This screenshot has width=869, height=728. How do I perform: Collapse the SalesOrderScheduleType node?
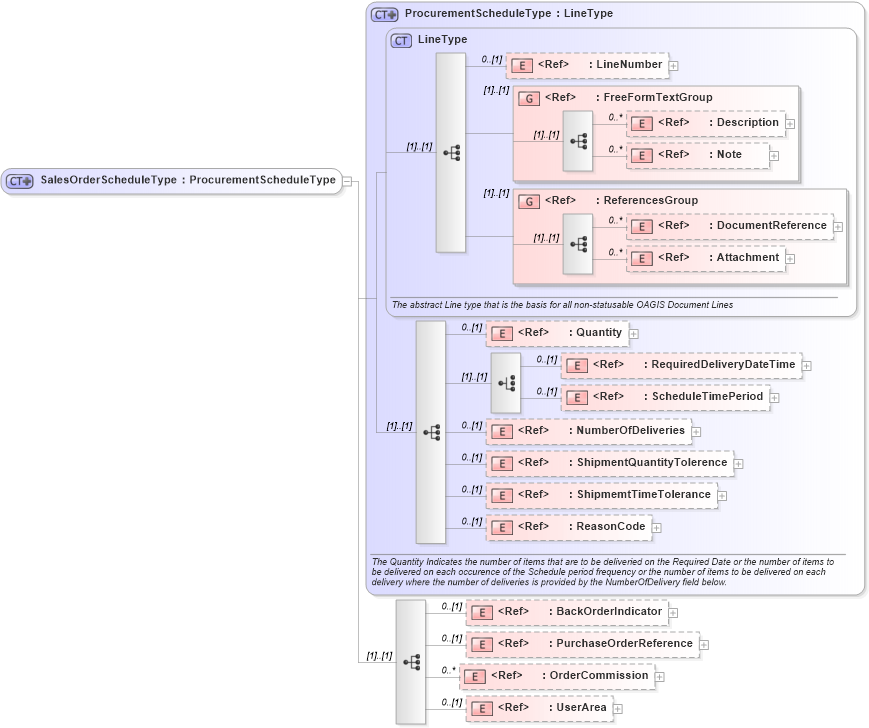[x=349, y=181]
